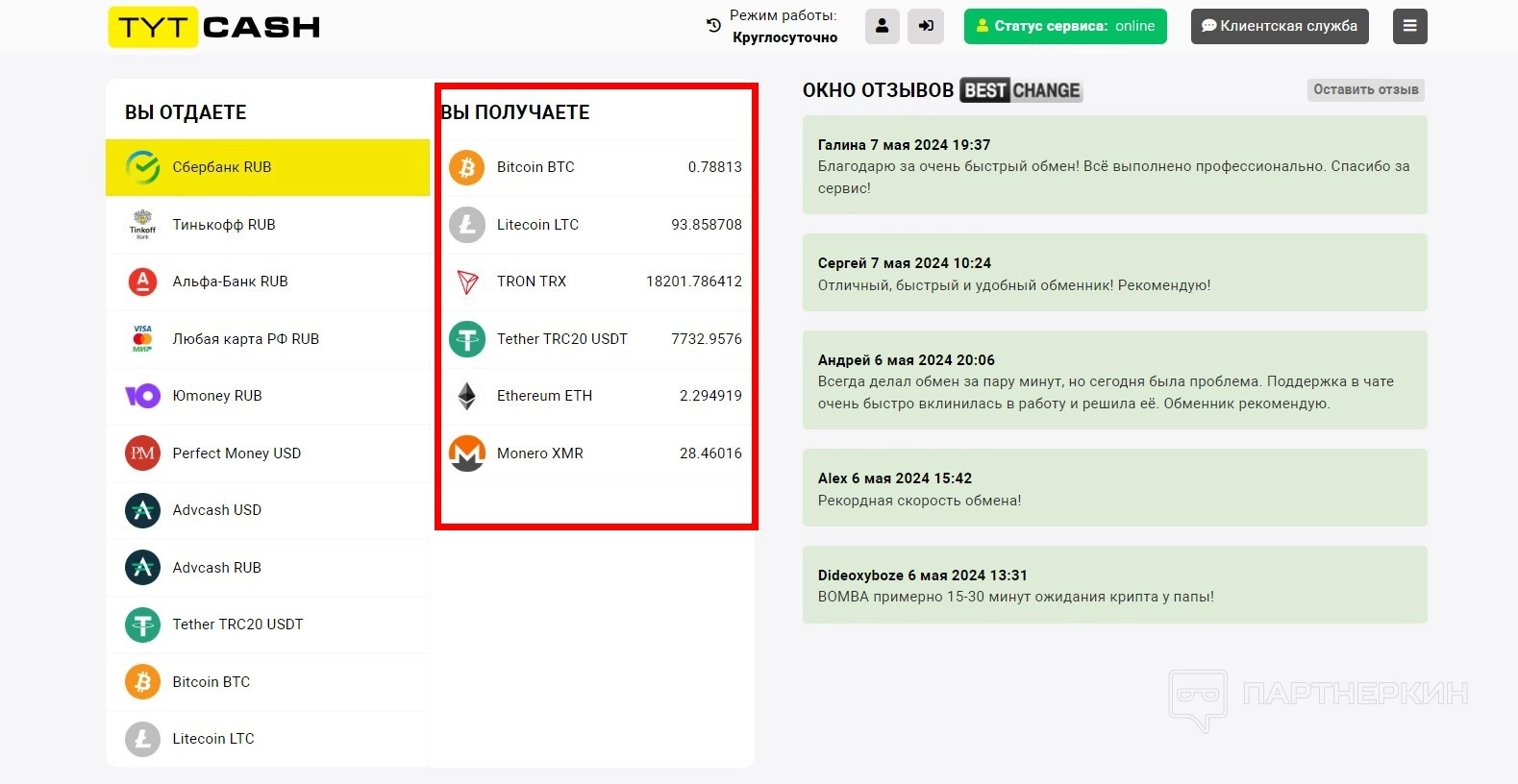Click the Sberbank logo icon
1518x784 pixels.
pyautogui.click(x=143, y=167)
